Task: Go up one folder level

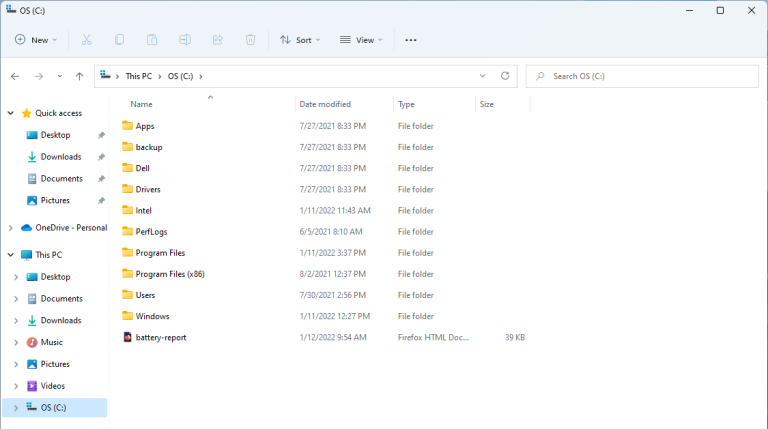Action: click(x=79, y=76)
